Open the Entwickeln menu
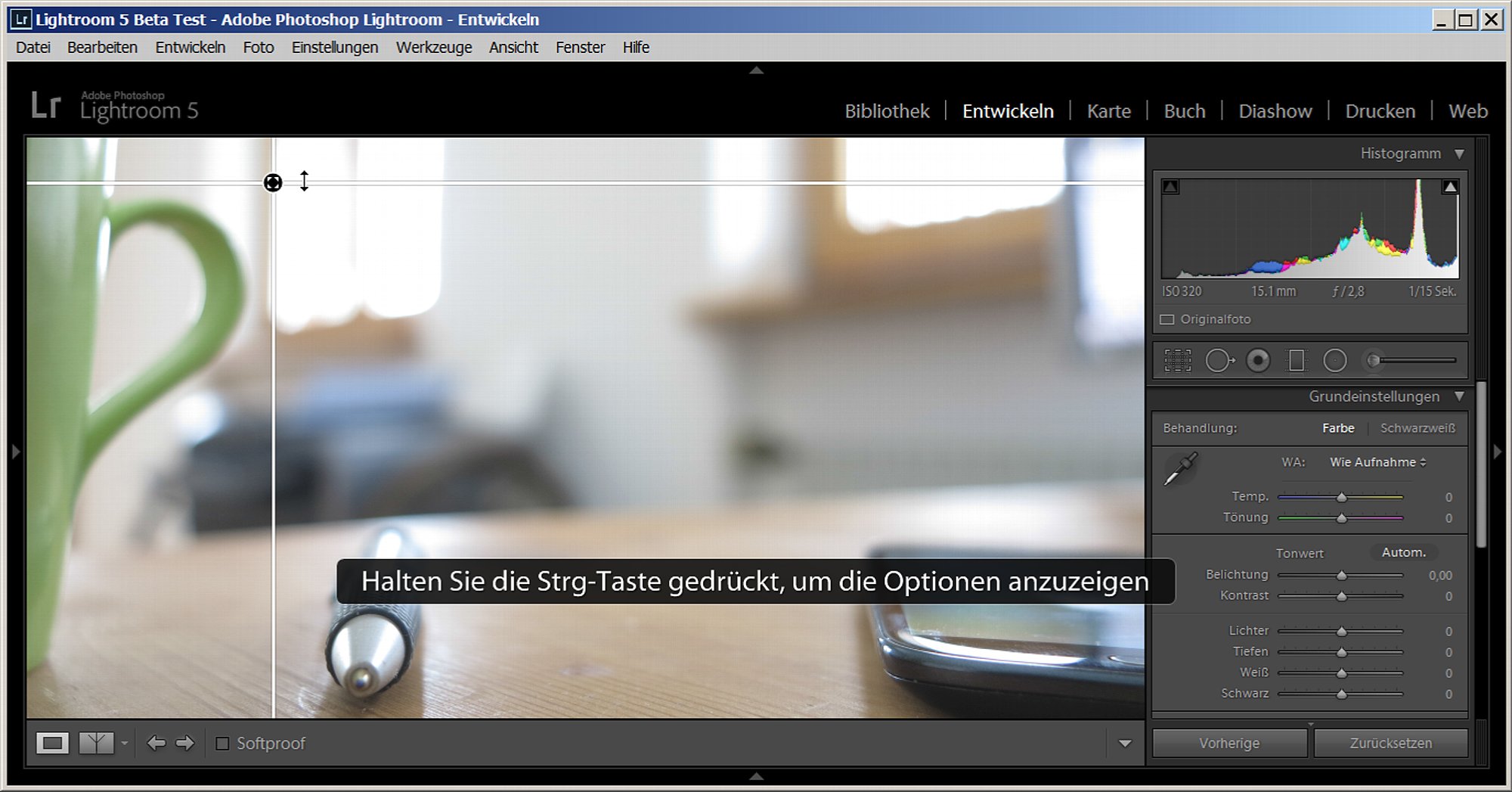The image size is (1512, 792). click(191, 48)
